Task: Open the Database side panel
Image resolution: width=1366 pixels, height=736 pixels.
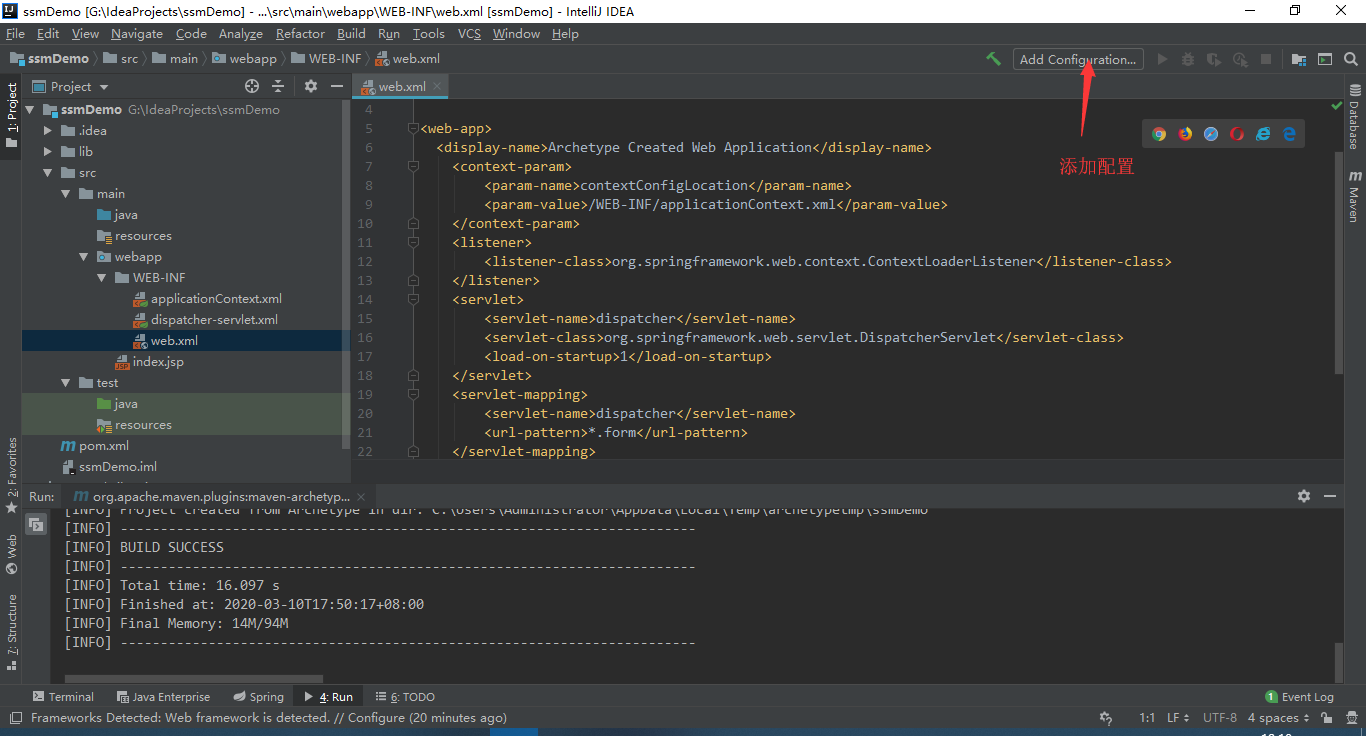Action: point(1354,118)
